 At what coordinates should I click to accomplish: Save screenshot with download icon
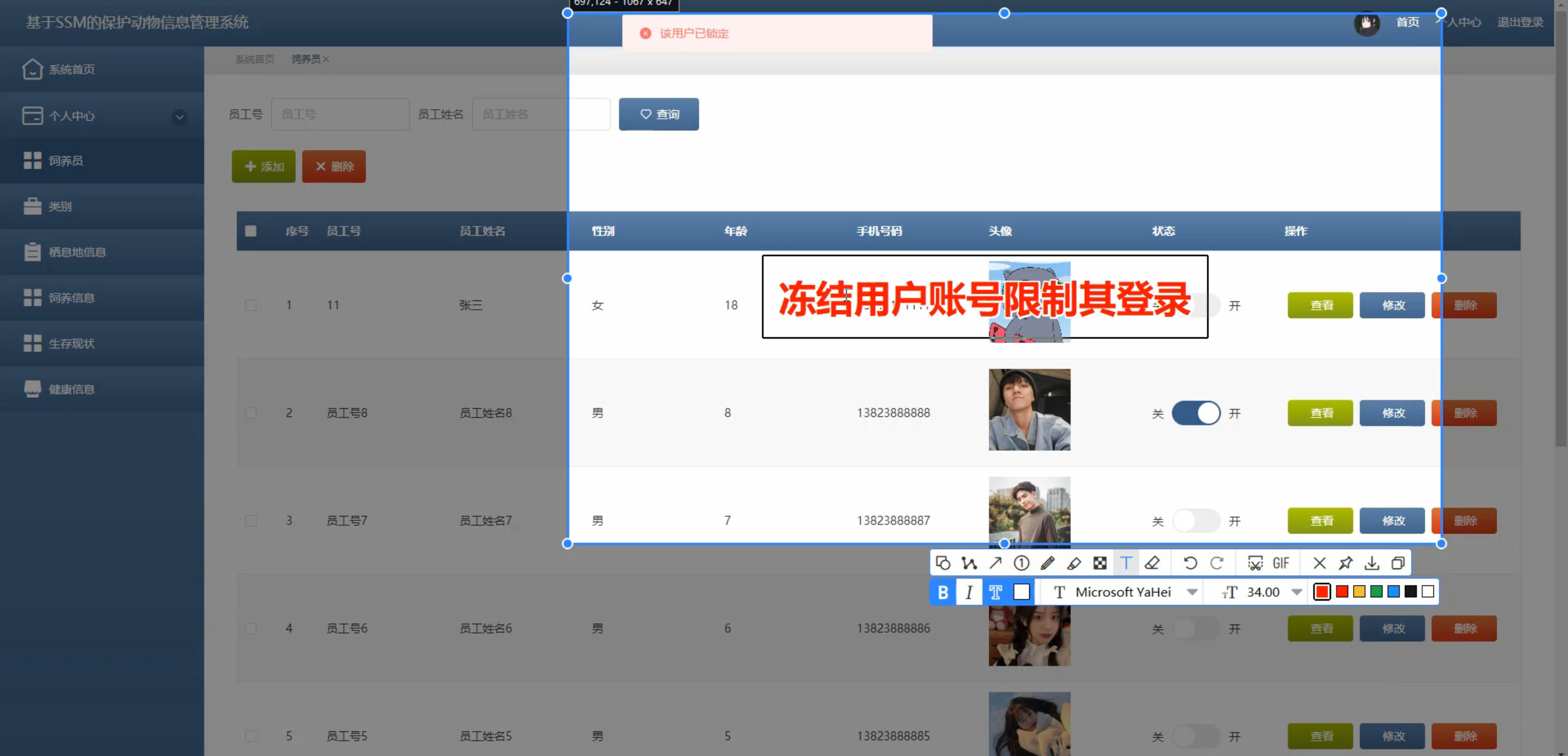point(1372,563)
